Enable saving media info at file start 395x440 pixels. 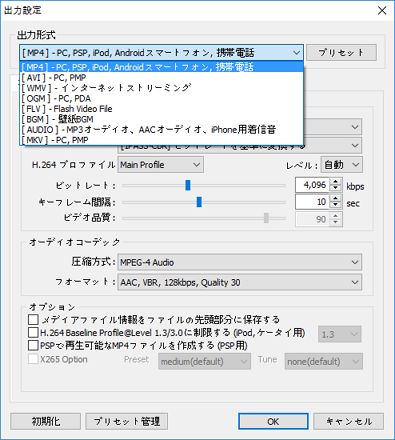coord(33,320)
